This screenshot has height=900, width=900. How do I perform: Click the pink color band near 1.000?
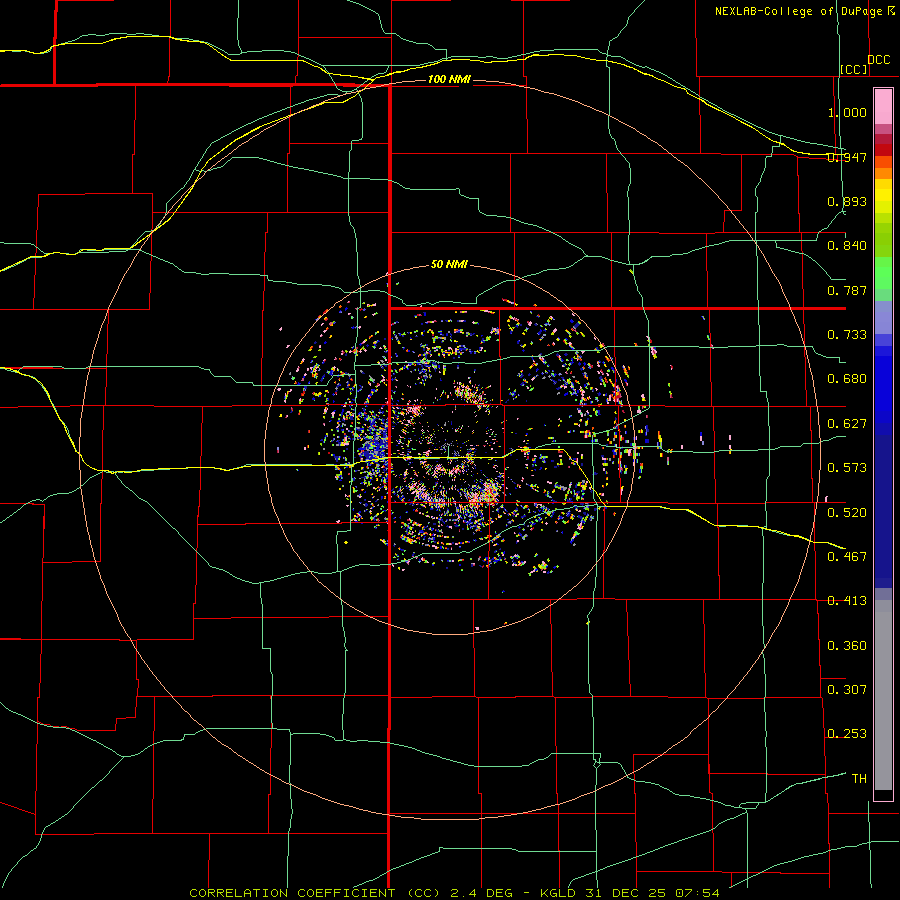(x=883, y=107)
